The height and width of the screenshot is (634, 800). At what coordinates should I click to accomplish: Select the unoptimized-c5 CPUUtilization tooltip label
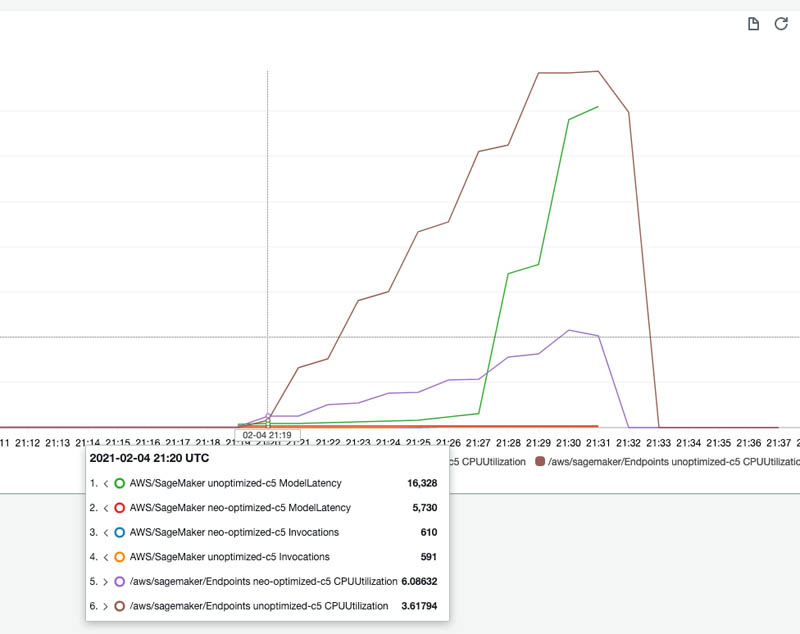(x=259, y=606)
